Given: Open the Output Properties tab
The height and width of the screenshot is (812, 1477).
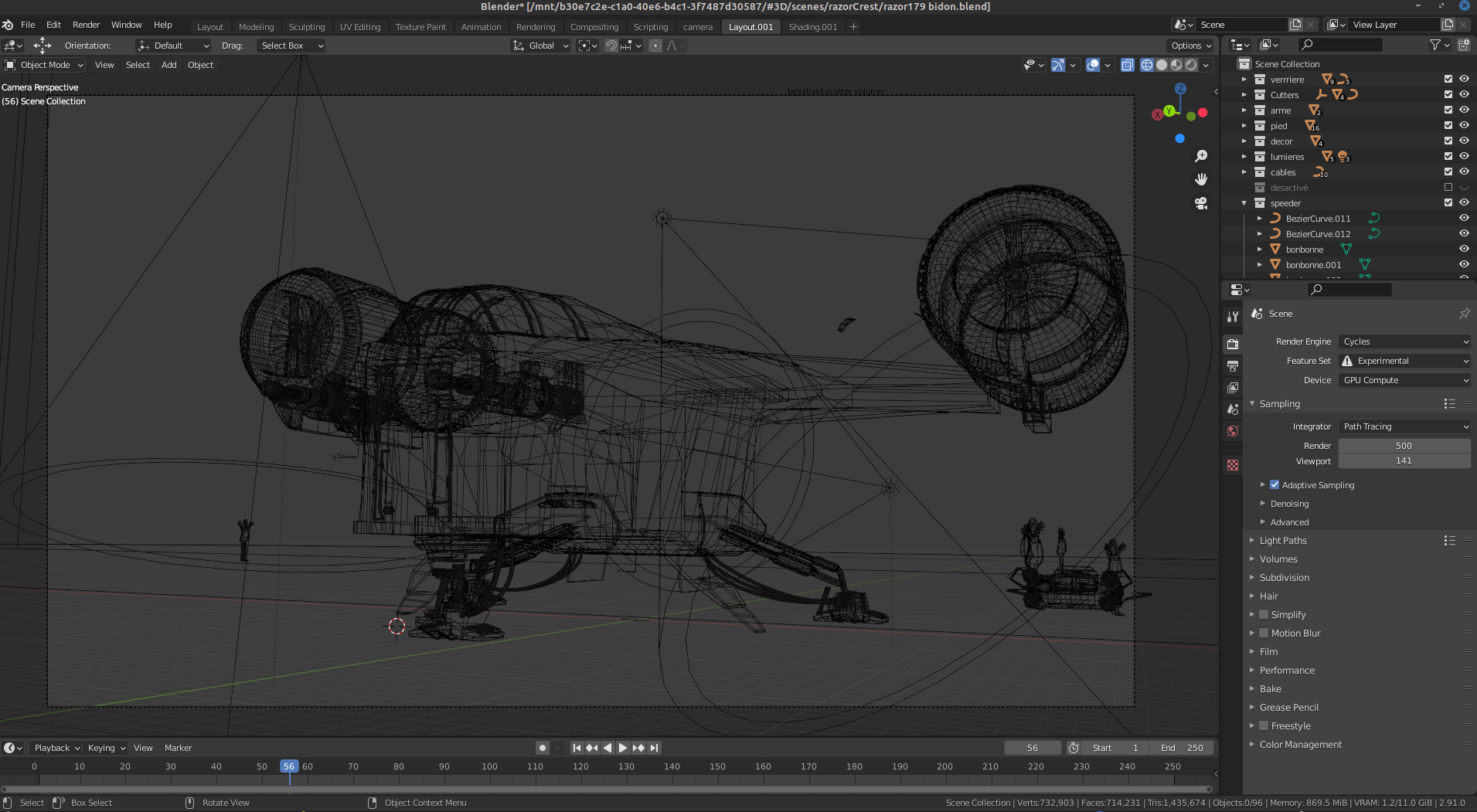Looking at the screenshot, I should pos(1233,365).
